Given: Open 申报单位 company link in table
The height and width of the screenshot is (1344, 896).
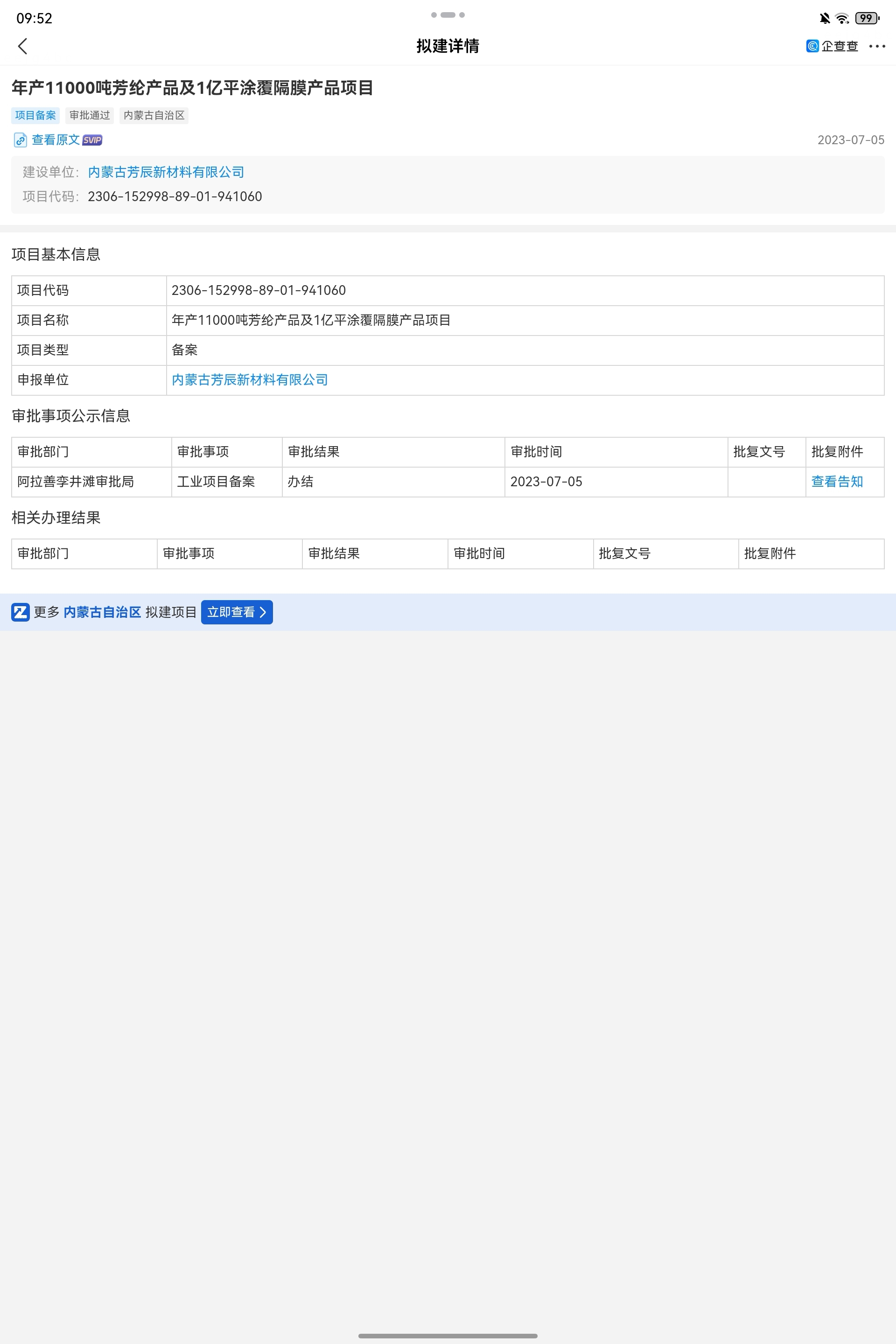Looking at the screenshot, I should (250, 380).
